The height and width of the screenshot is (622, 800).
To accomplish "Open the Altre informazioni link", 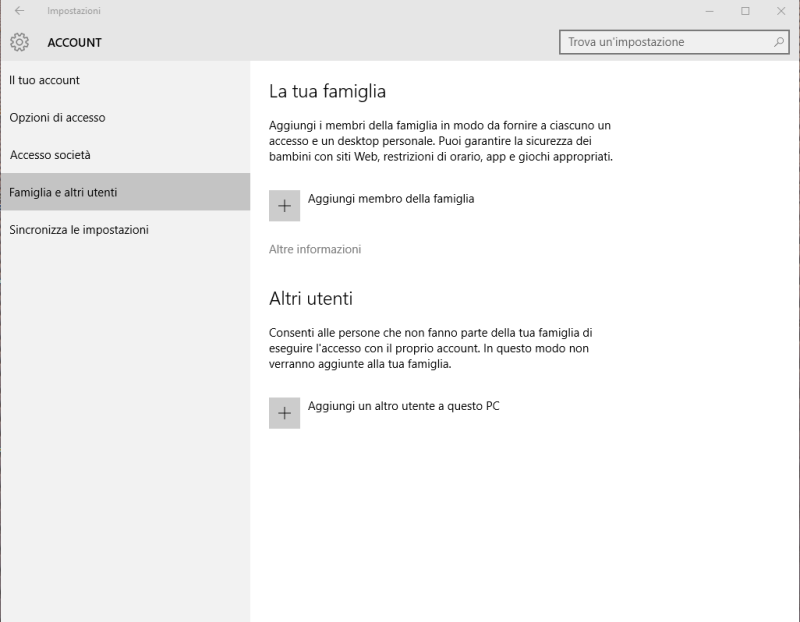I will [x=315, y=249].
